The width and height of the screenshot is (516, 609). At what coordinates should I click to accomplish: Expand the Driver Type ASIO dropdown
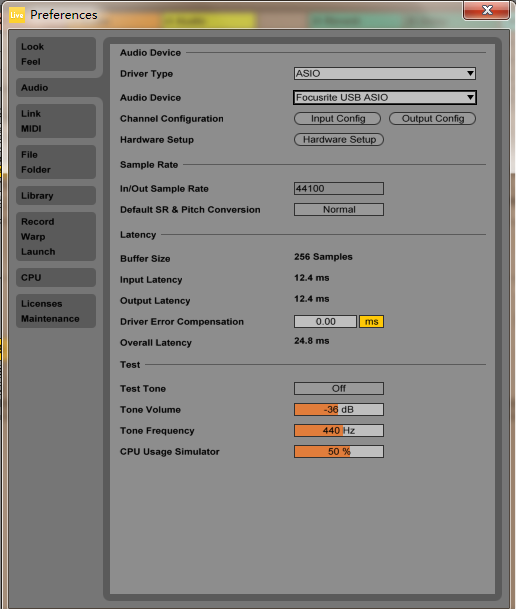pyautogui.click(x=384, y=73)
